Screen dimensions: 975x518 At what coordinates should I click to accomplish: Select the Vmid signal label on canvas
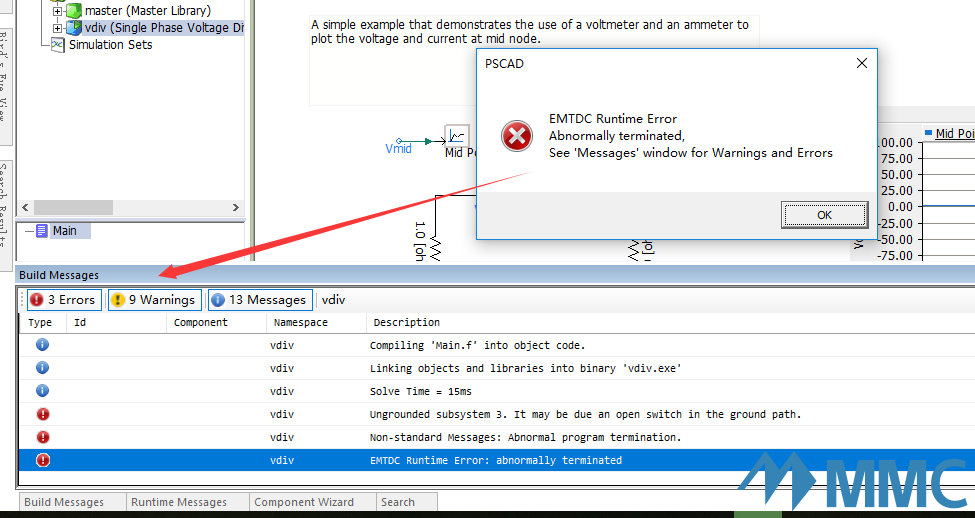point(398,149)
